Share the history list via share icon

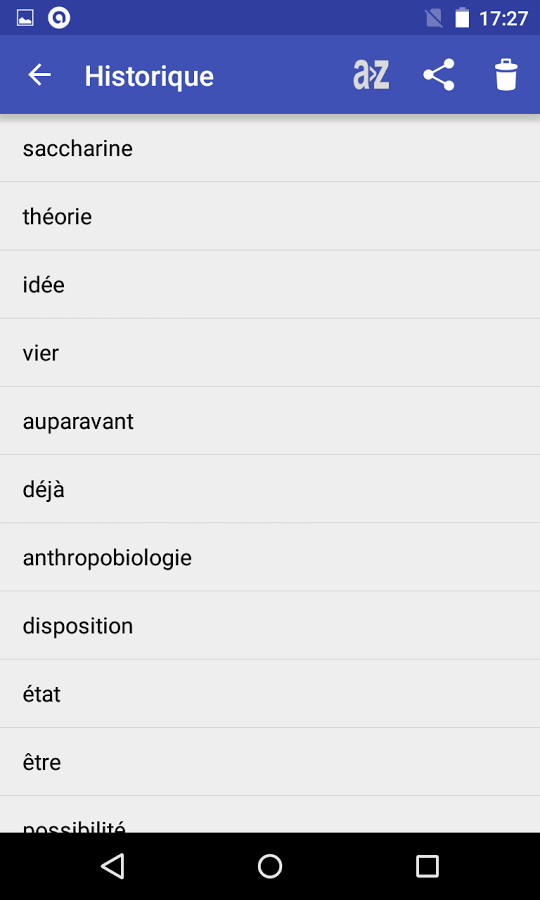(x=439, y=75)
